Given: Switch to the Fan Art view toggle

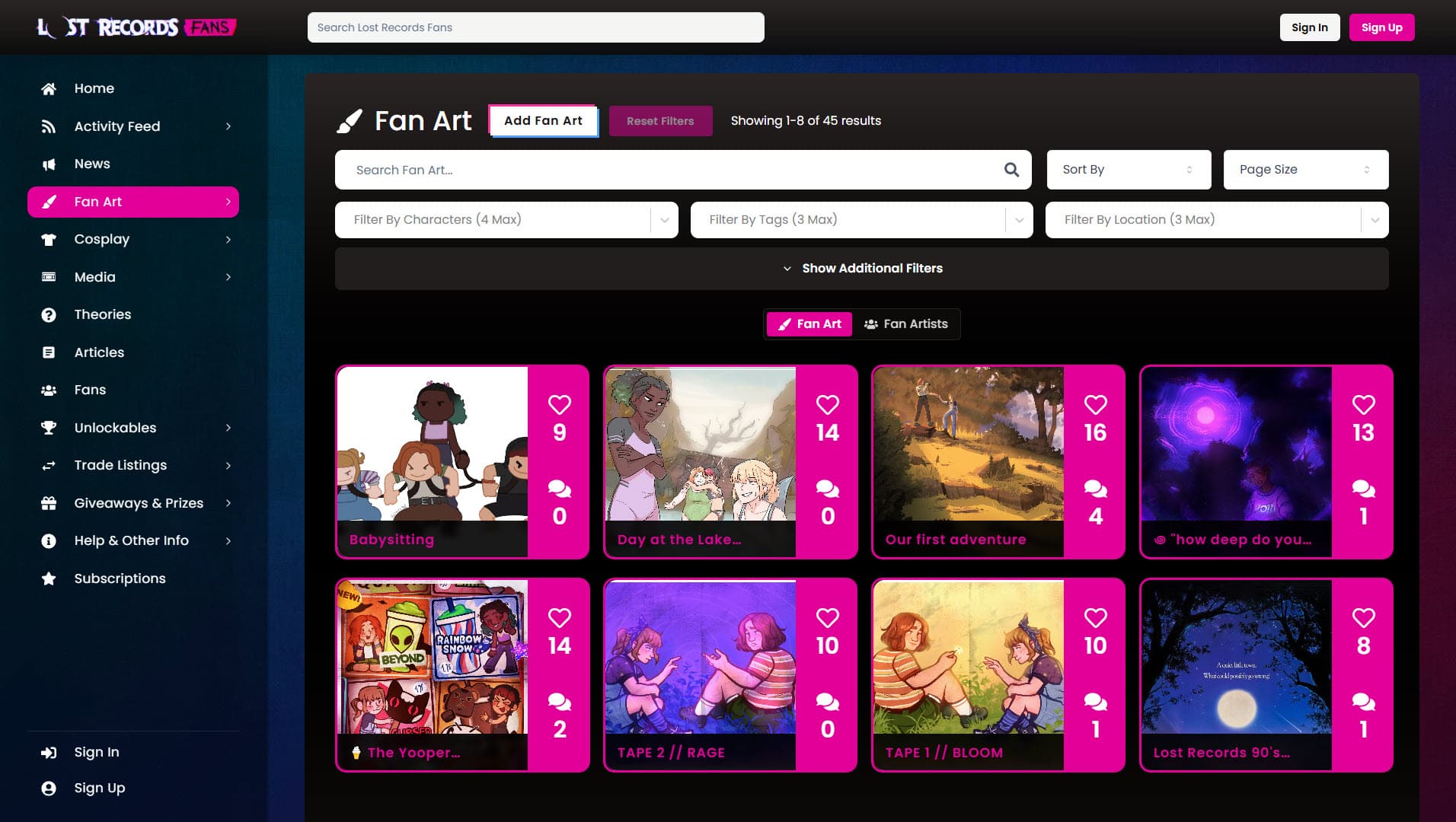Looking at the screenshot, I should point(809,324).
